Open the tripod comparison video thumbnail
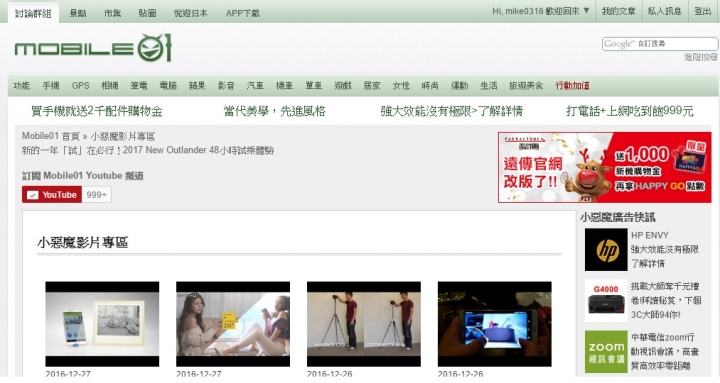 click(364, 324)
